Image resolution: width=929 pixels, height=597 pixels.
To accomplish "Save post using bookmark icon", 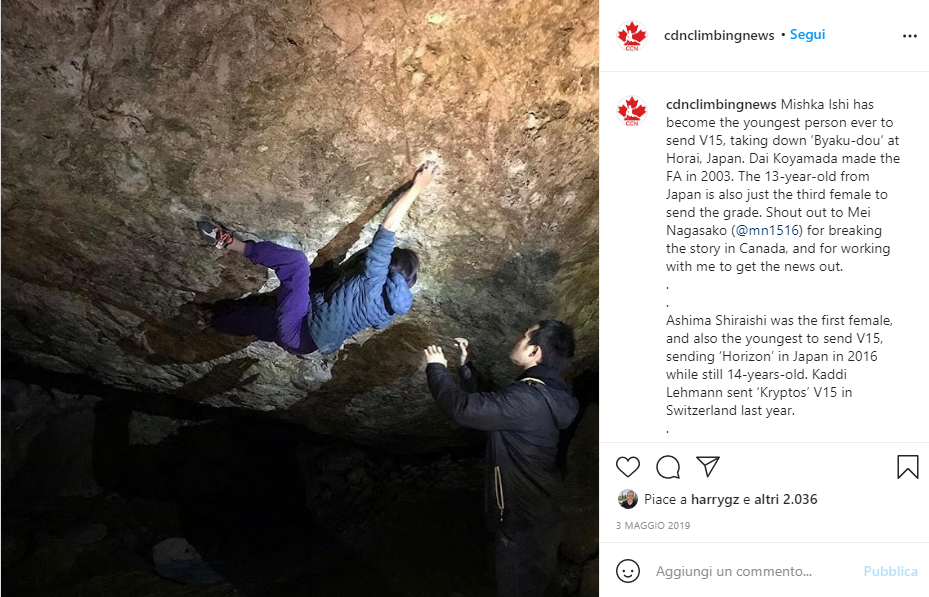I will click(907, 467).
